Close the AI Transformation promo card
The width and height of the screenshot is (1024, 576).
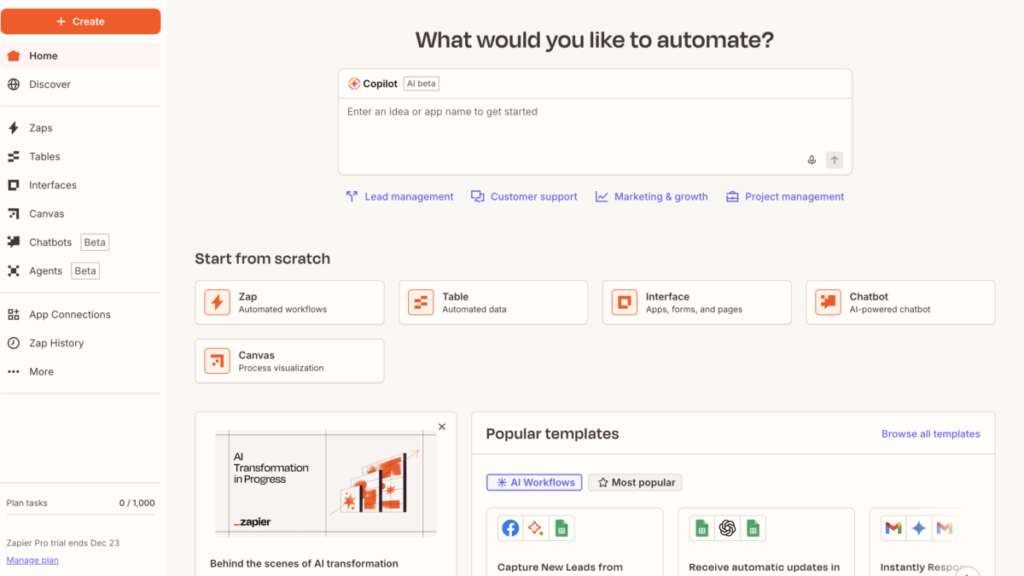442,427
